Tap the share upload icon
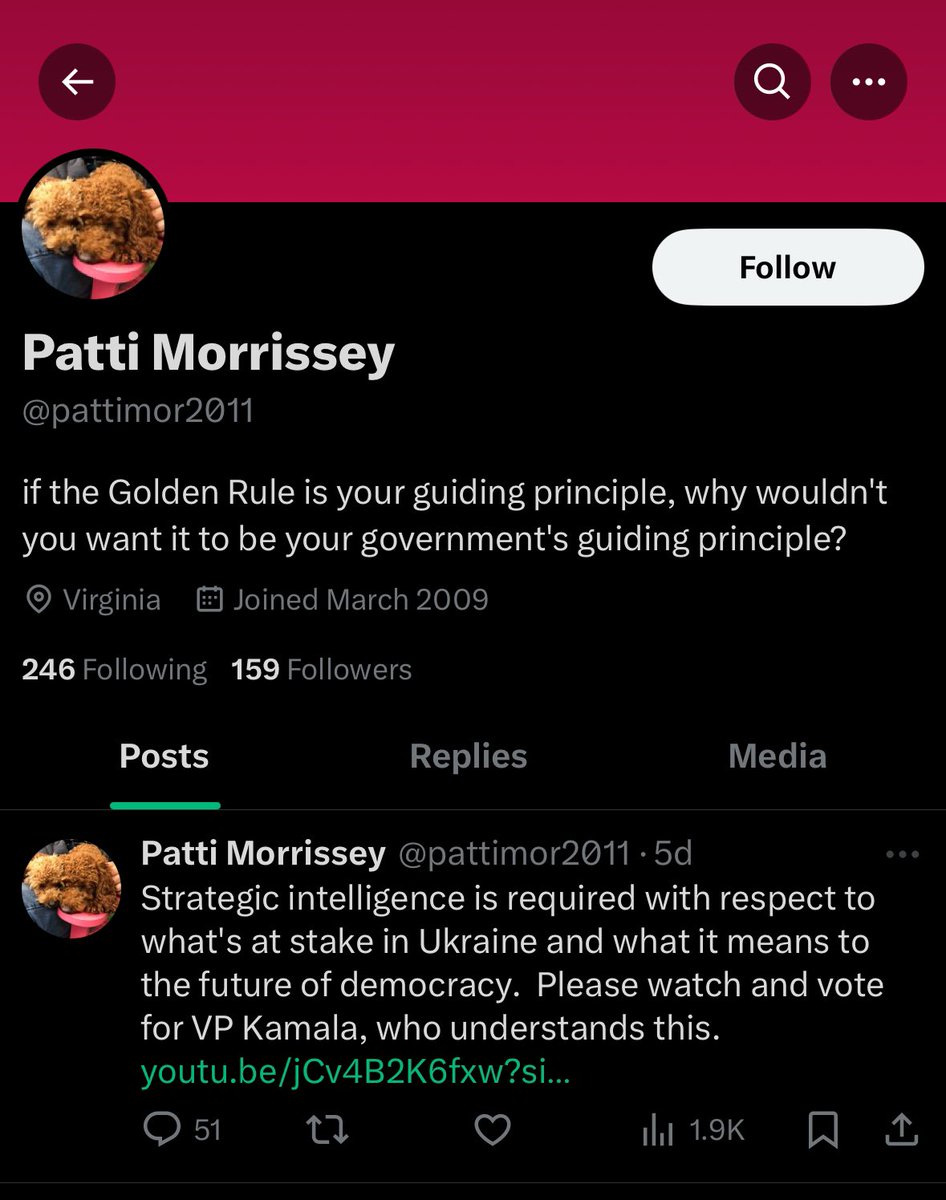Image resolution: width=946 pixels, height=1200 pixels. pos(901,1130)
